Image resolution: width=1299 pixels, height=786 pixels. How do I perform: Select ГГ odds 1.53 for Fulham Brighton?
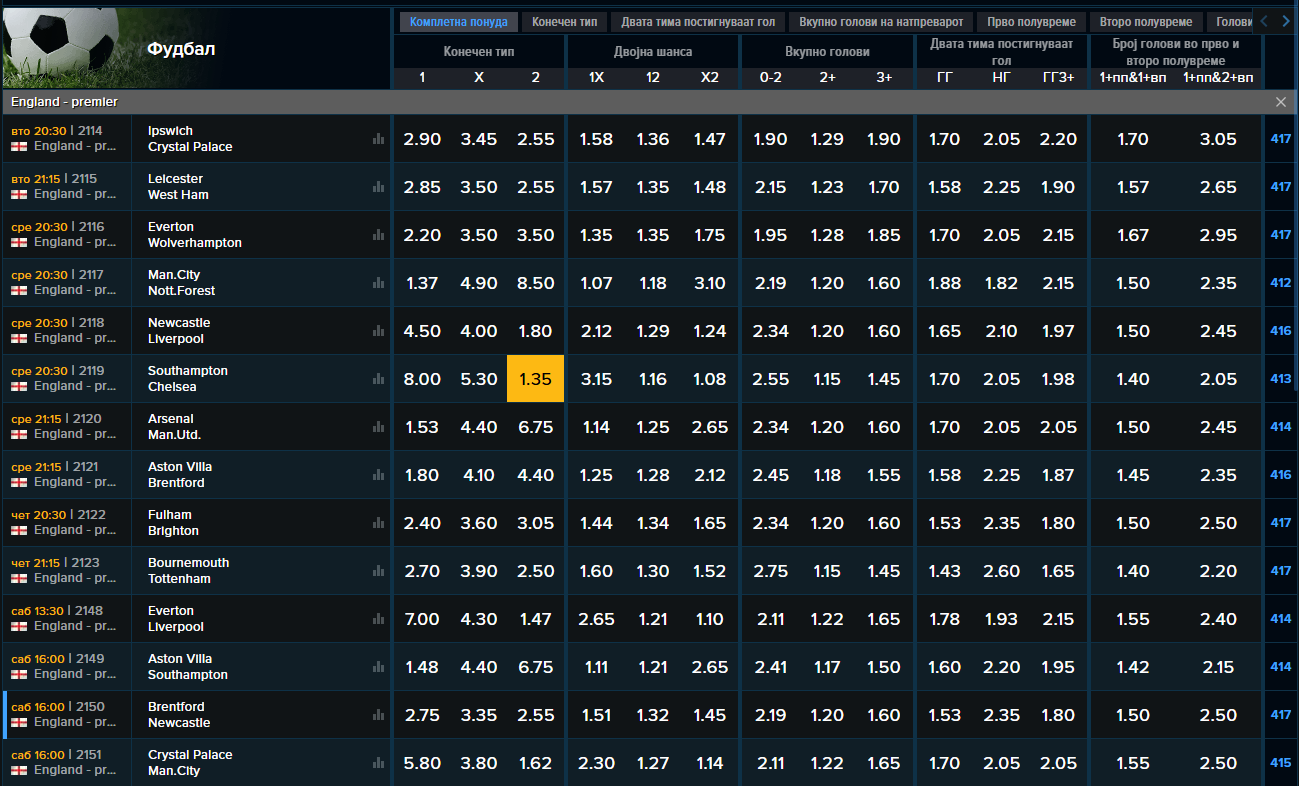[x=944, y=523]
